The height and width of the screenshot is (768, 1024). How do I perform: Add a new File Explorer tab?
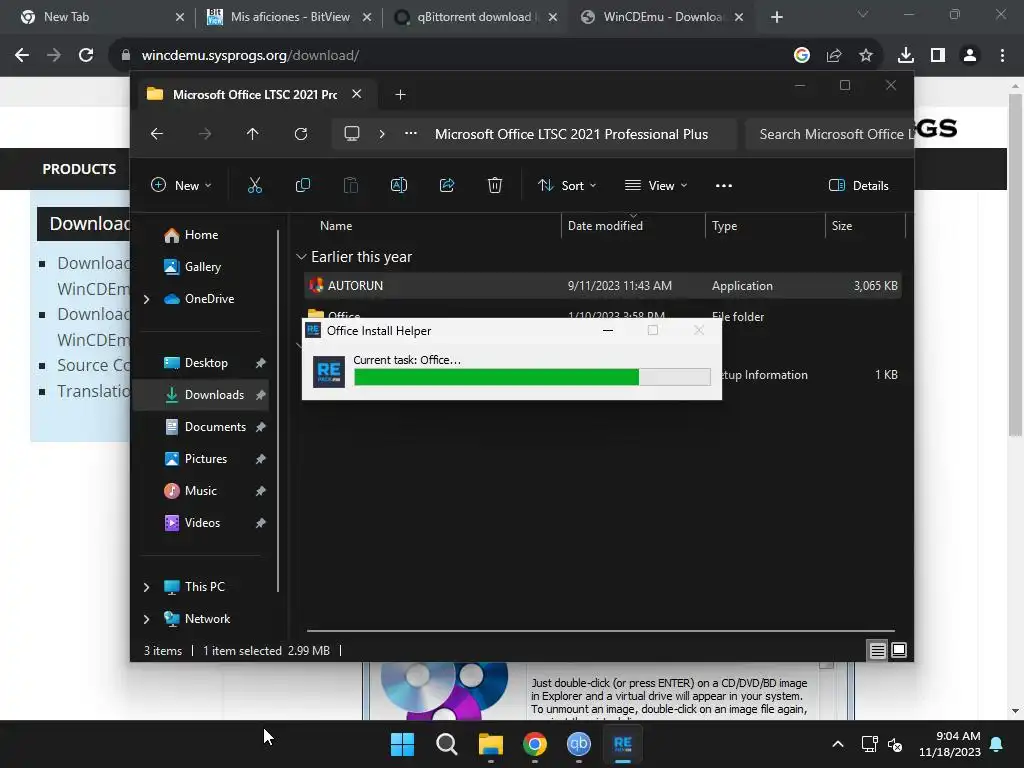click(400, 95)
